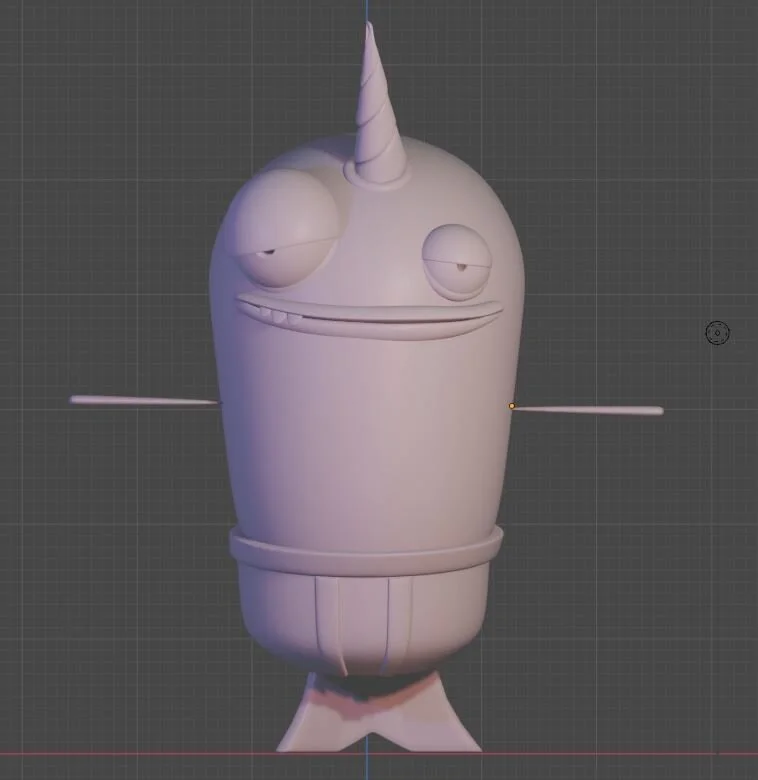Select the thin arm with the orange origin dot
The height and width of the screenshot is (780, 758).
click(x=587, y=409)
